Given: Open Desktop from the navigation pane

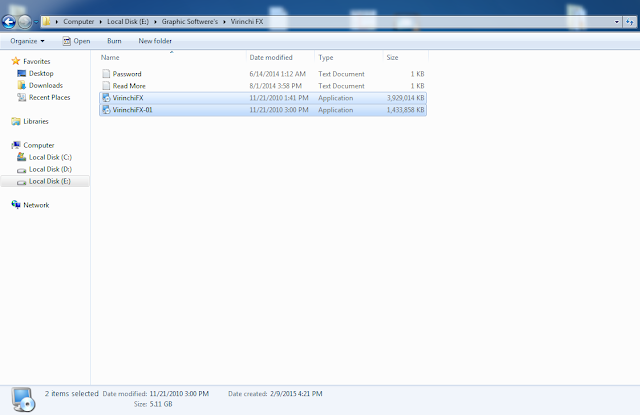Looking at the screenshot, I should (41, 73).
